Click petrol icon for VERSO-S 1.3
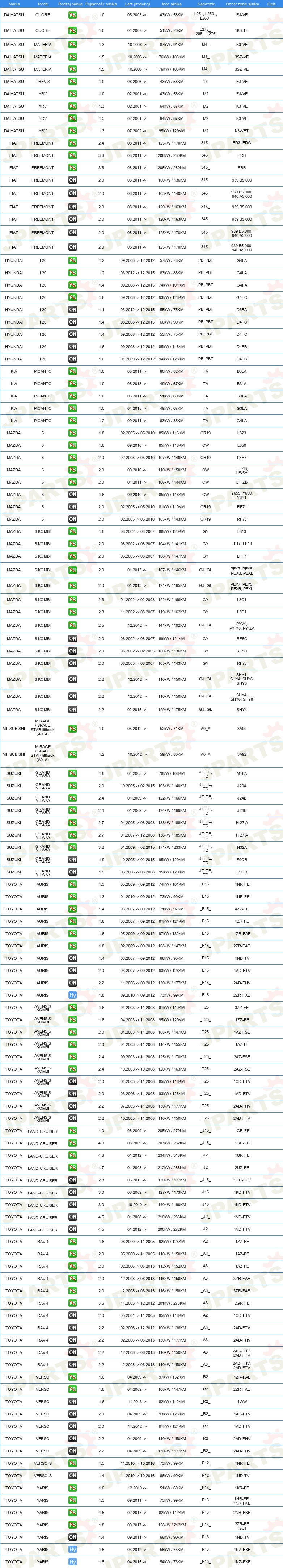Viewport: 283px width, 1568px height. pyautogui.click(x=72, y=1463)
